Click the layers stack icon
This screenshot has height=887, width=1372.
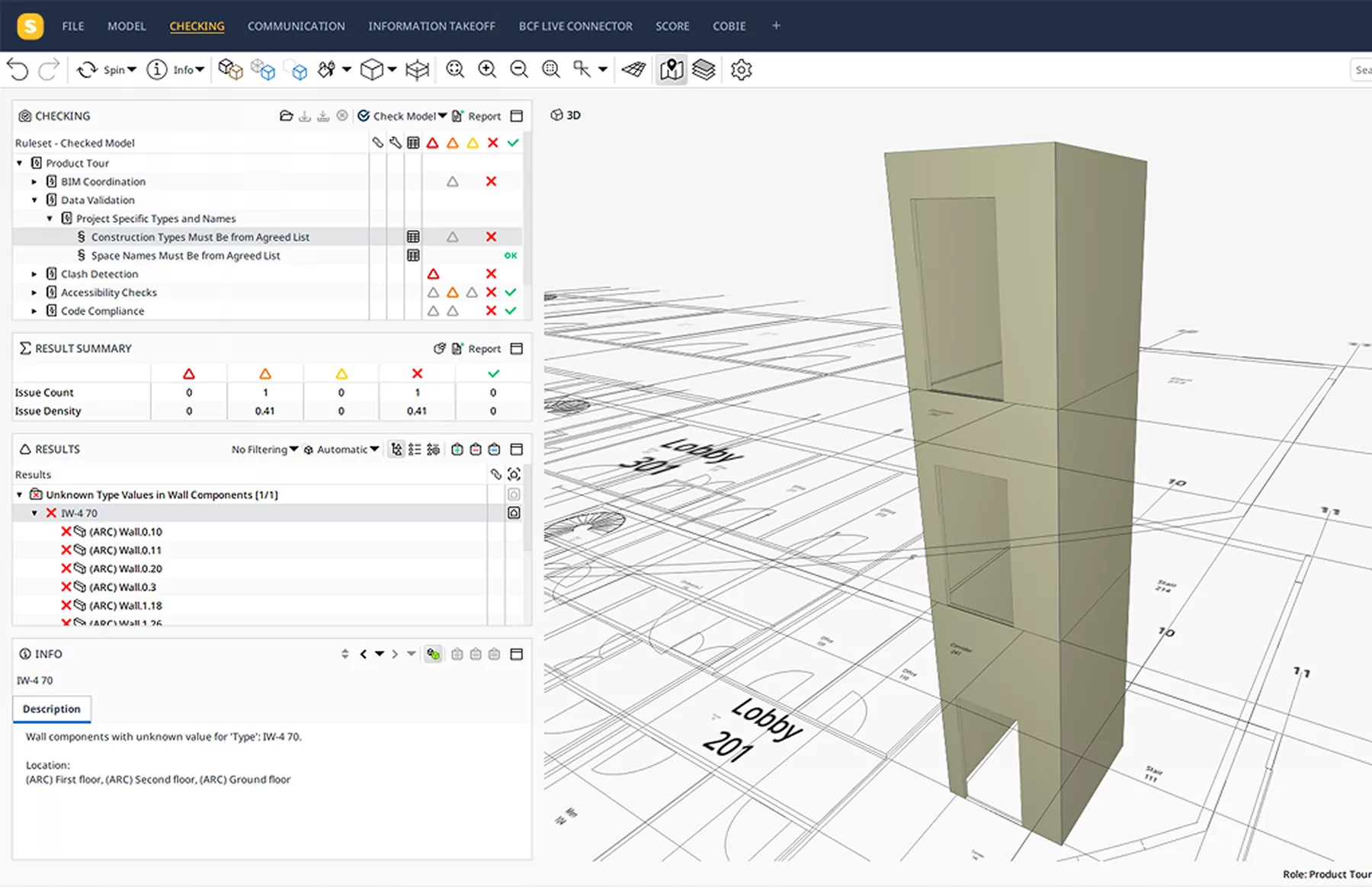click(x=704, y=70)
